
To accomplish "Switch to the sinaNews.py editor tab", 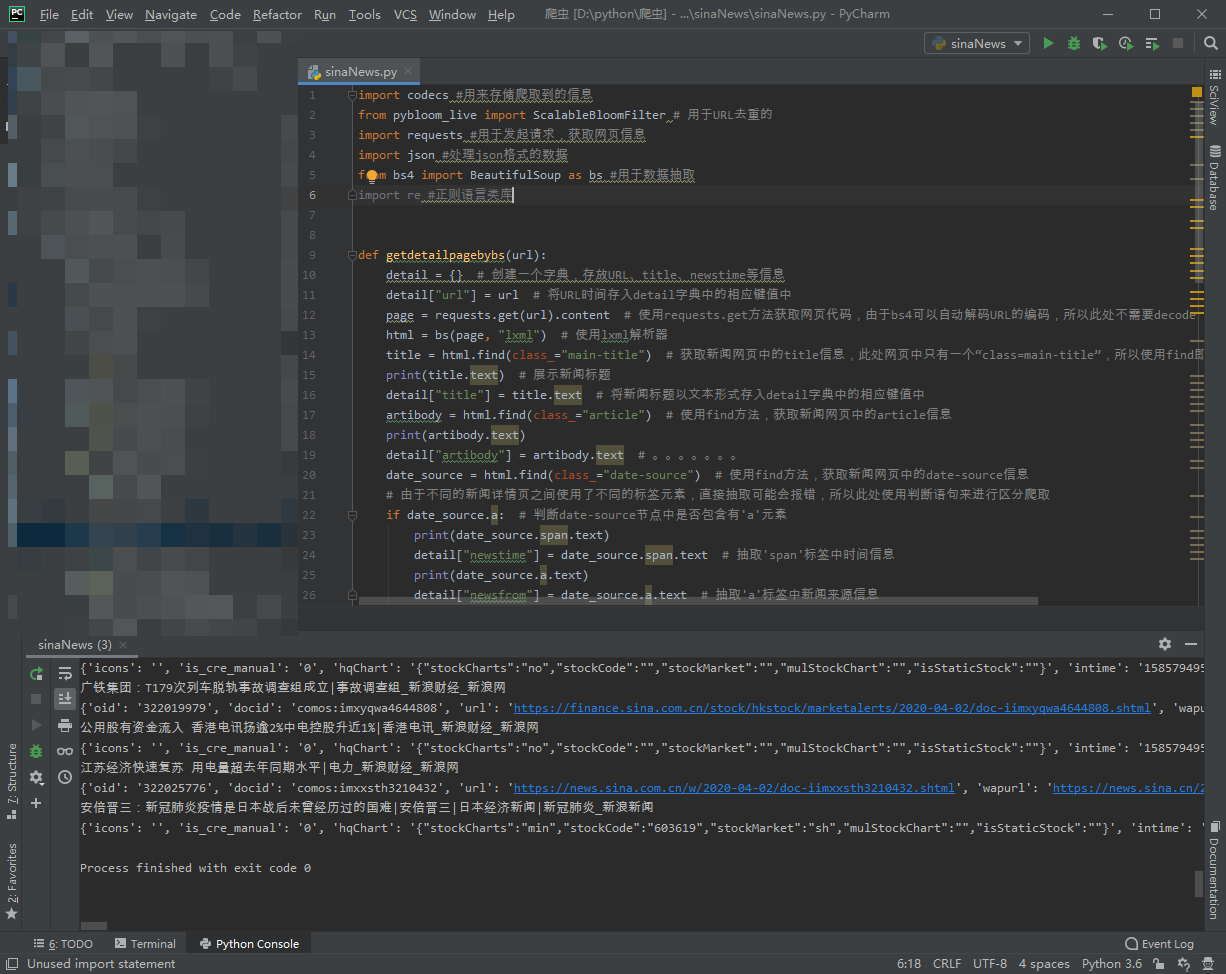I will [x=360, y=72].
